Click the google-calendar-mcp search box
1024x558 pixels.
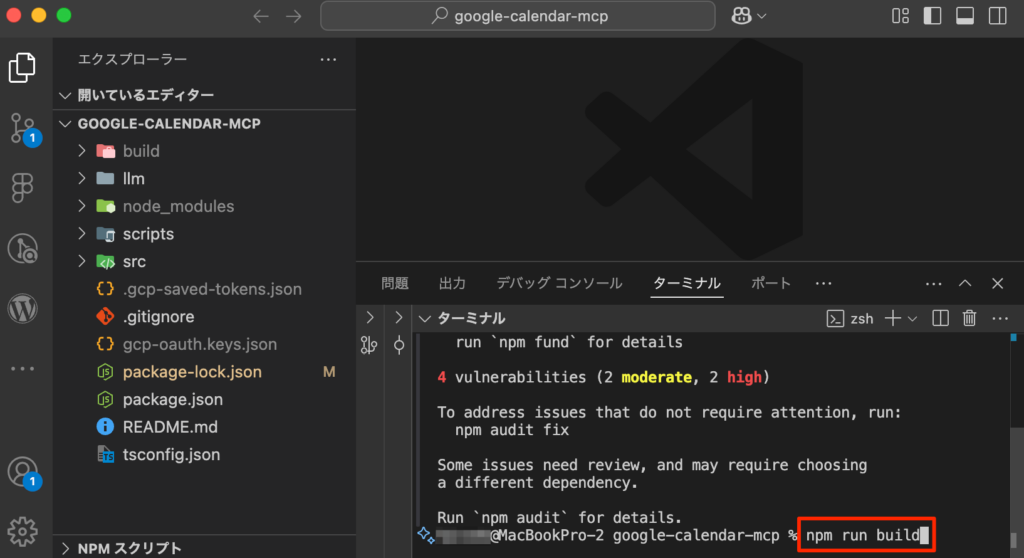(518, 16)
